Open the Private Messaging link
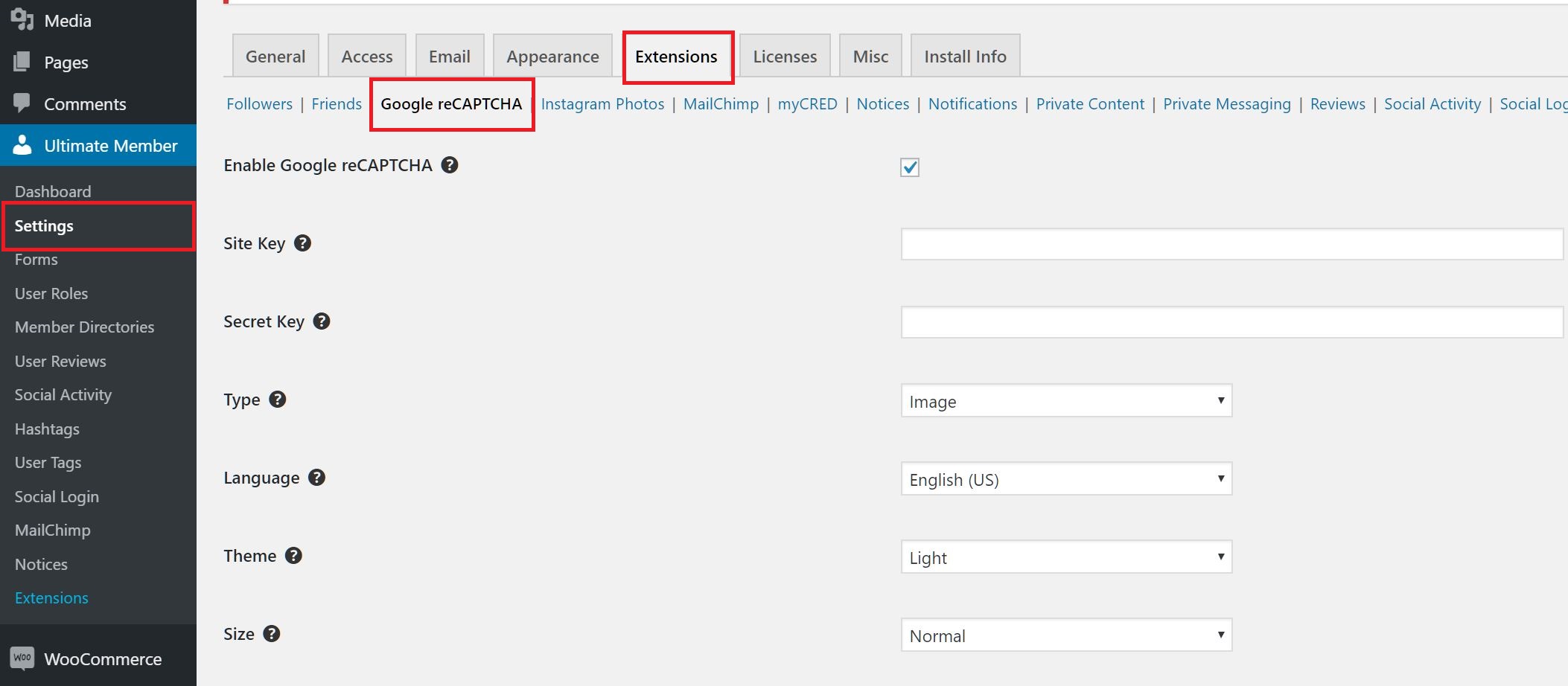 tap(1227, 104)
